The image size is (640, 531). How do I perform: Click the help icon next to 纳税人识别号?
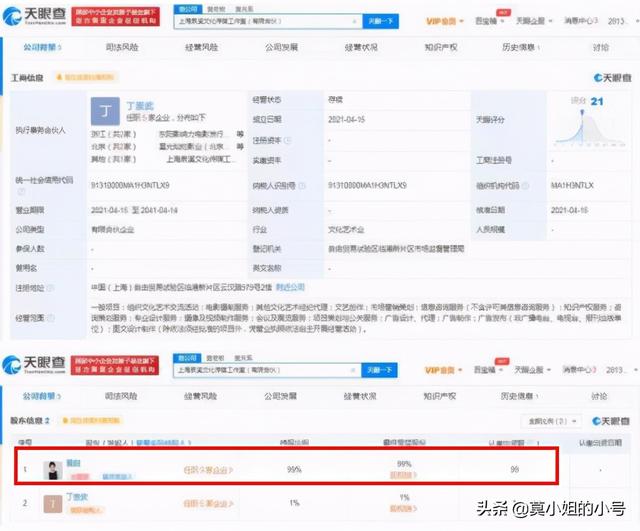tap(302, 186)
